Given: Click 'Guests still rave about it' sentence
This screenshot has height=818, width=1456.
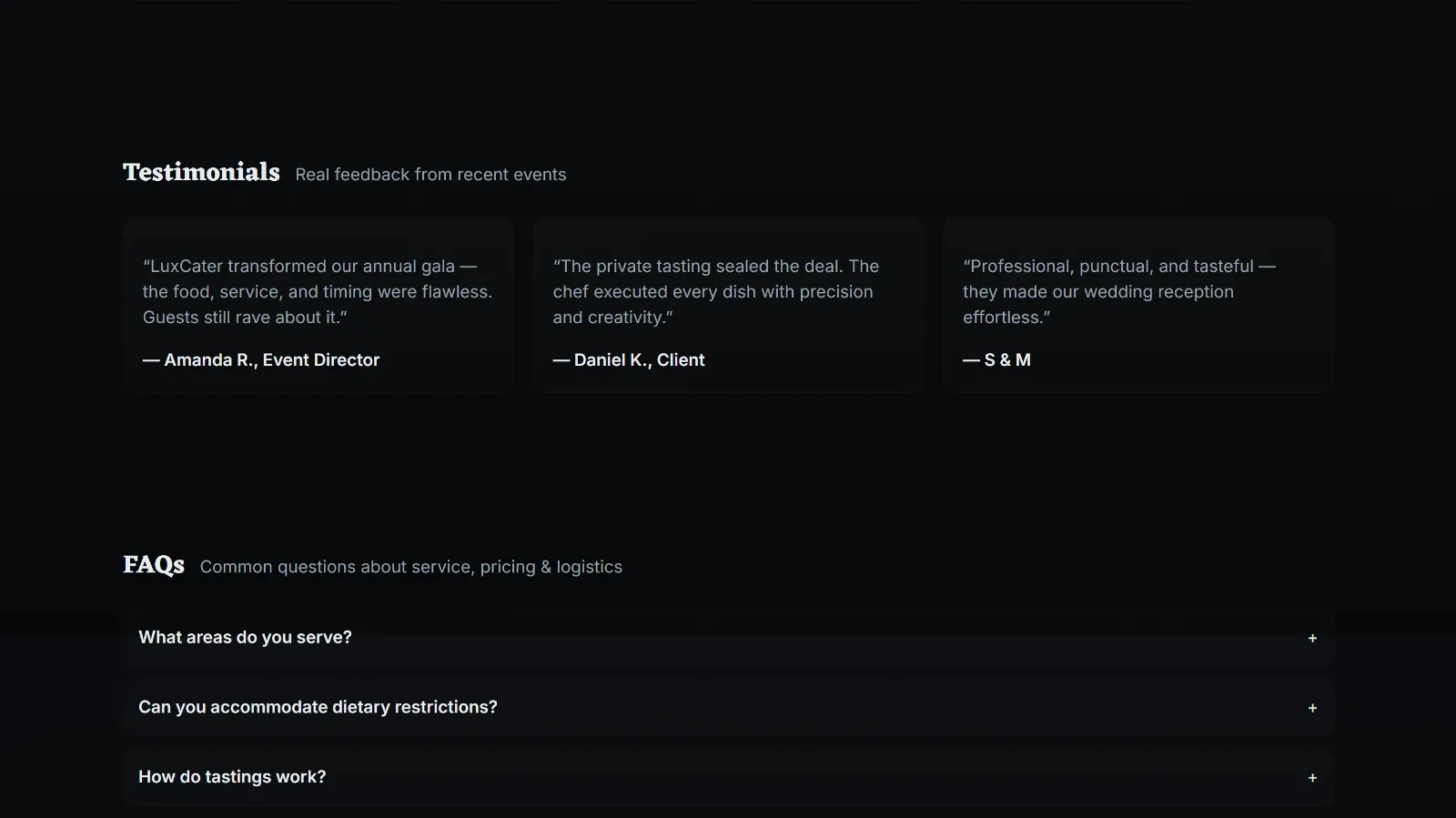Looking at the screenshot, I should (242, 318).
